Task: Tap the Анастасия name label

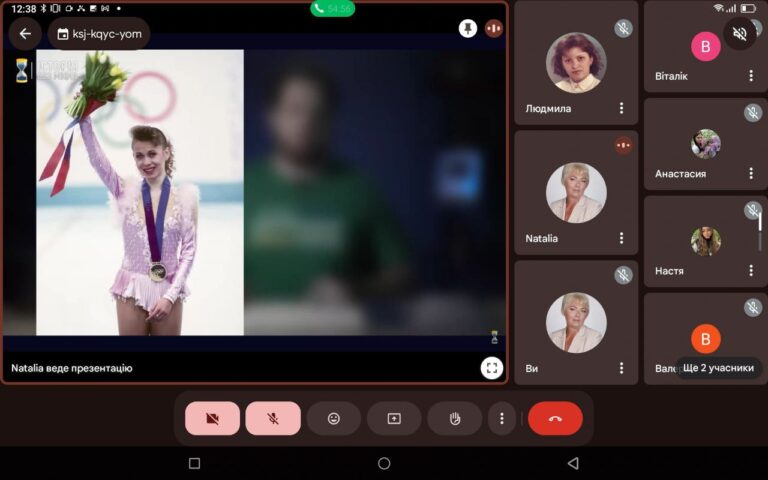Action: [680, 173]
